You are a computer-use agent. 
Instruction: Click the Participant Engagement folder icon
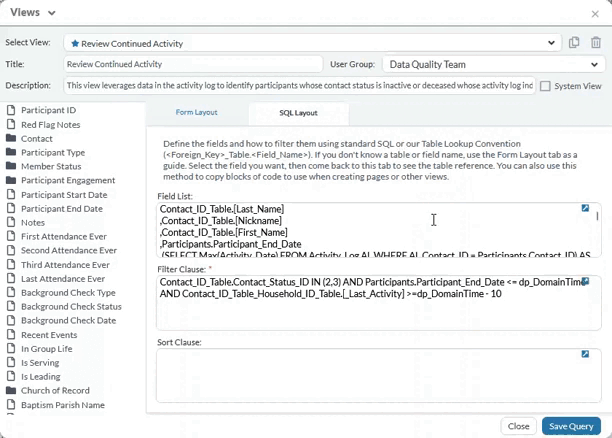(x=11, y=180)
